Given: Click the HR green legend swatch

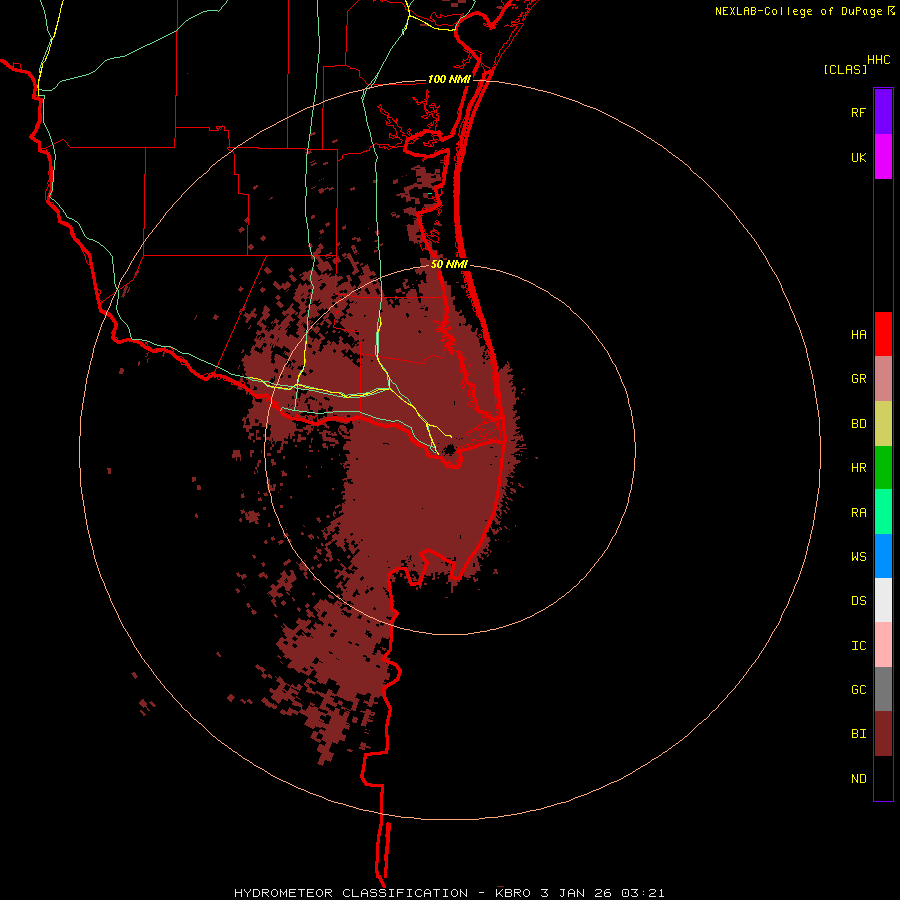Looking at the screenshot, I should pos(883,468).
